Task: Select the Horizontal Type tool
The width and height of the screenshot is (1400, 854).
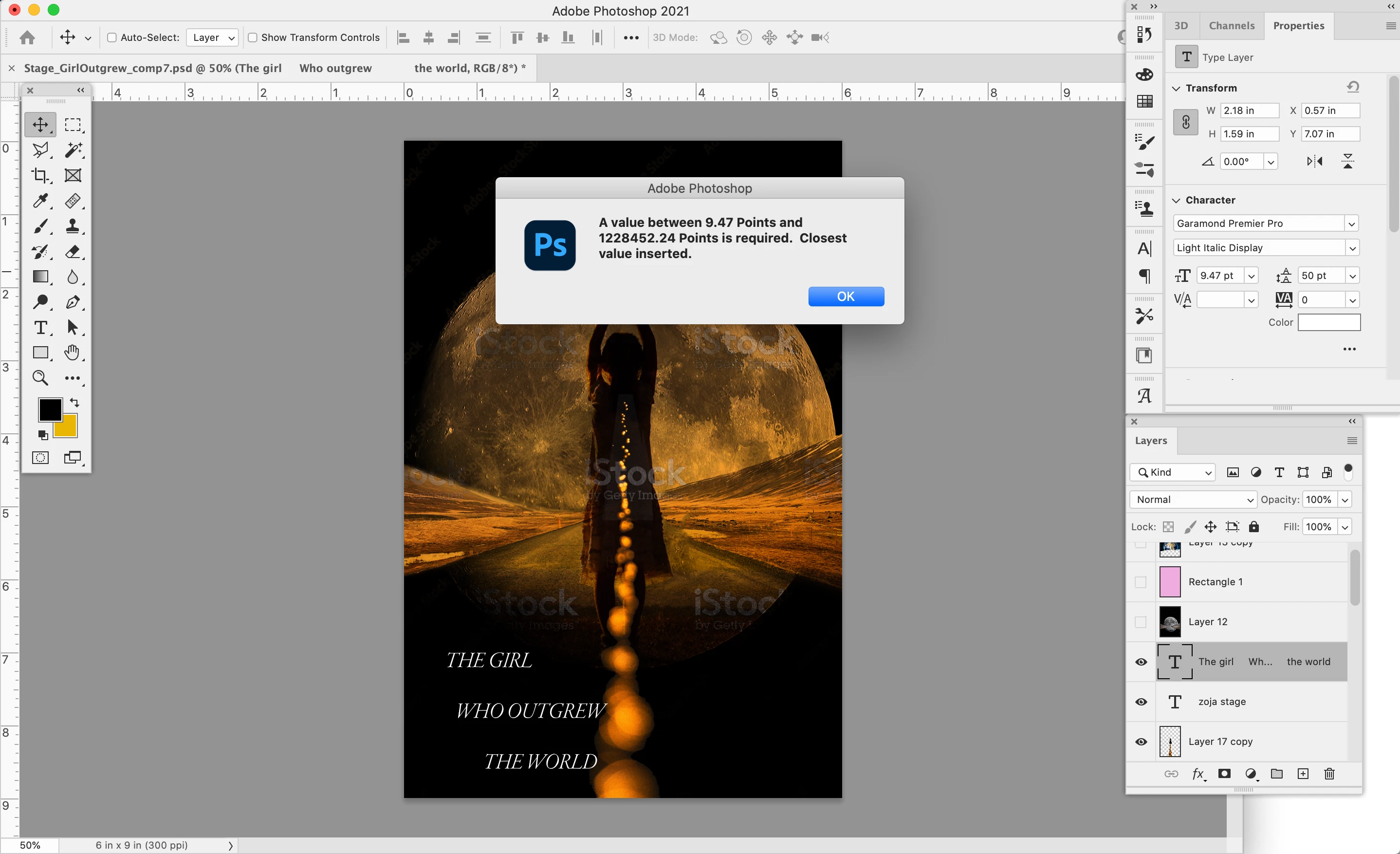Action: click(40, 327)
